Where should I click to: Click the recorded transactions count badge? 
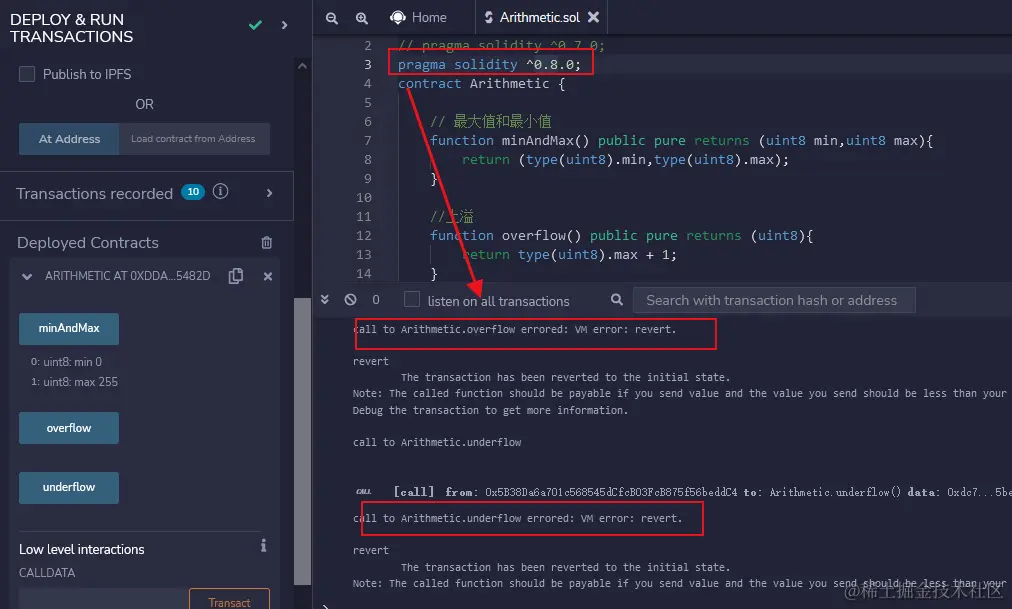[192, 192]
